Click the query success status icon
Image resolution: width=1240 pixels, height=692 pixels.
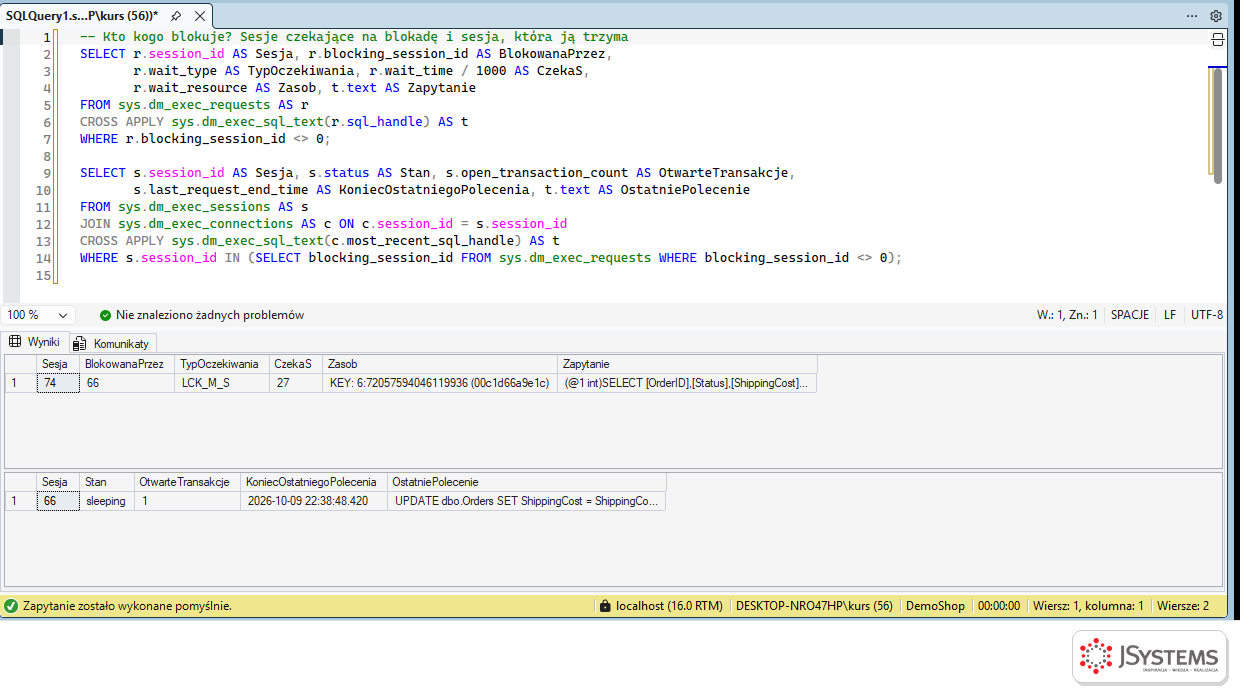coord(11,606)
